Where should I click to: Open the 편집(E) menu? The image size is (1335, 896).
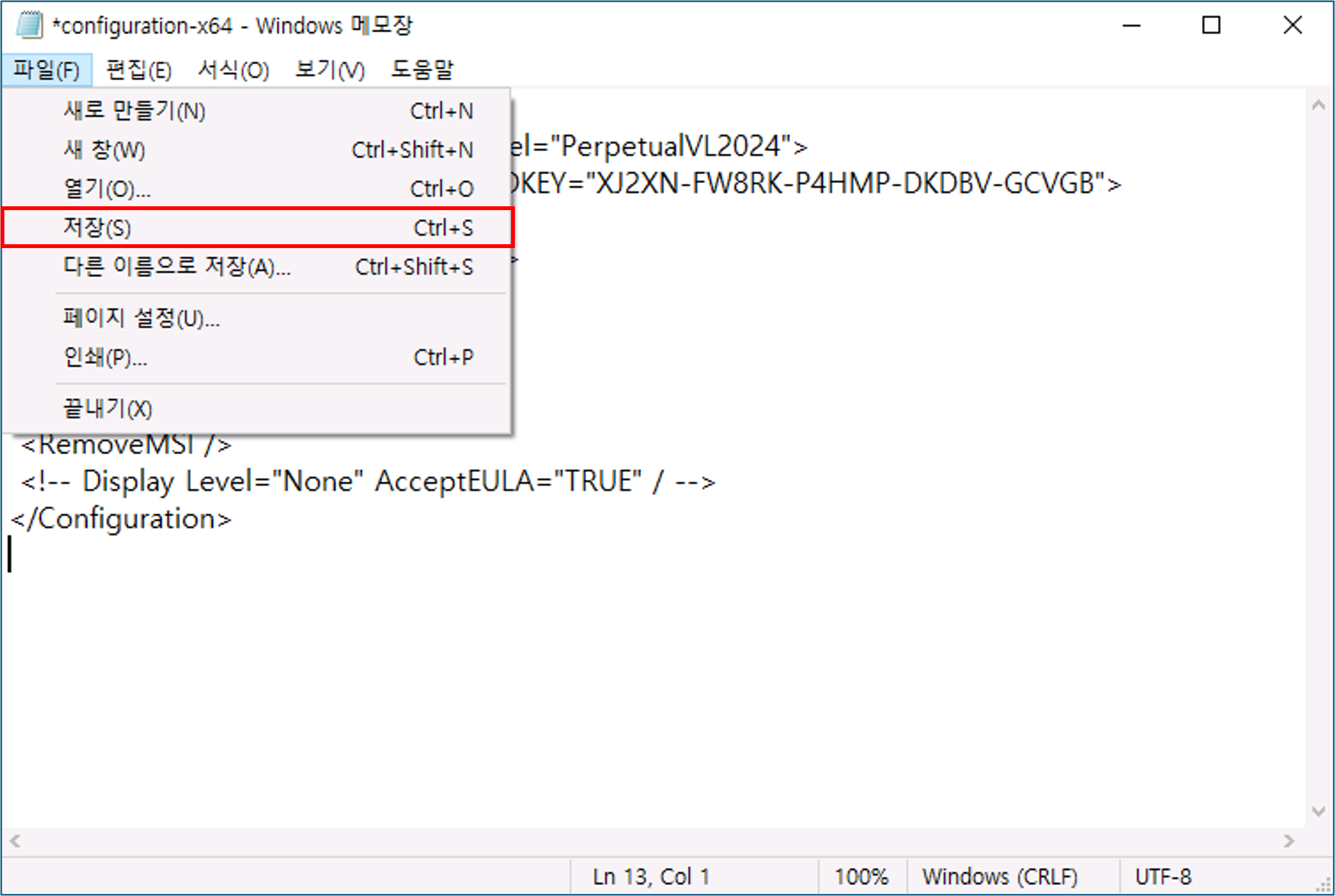[139, 70]
